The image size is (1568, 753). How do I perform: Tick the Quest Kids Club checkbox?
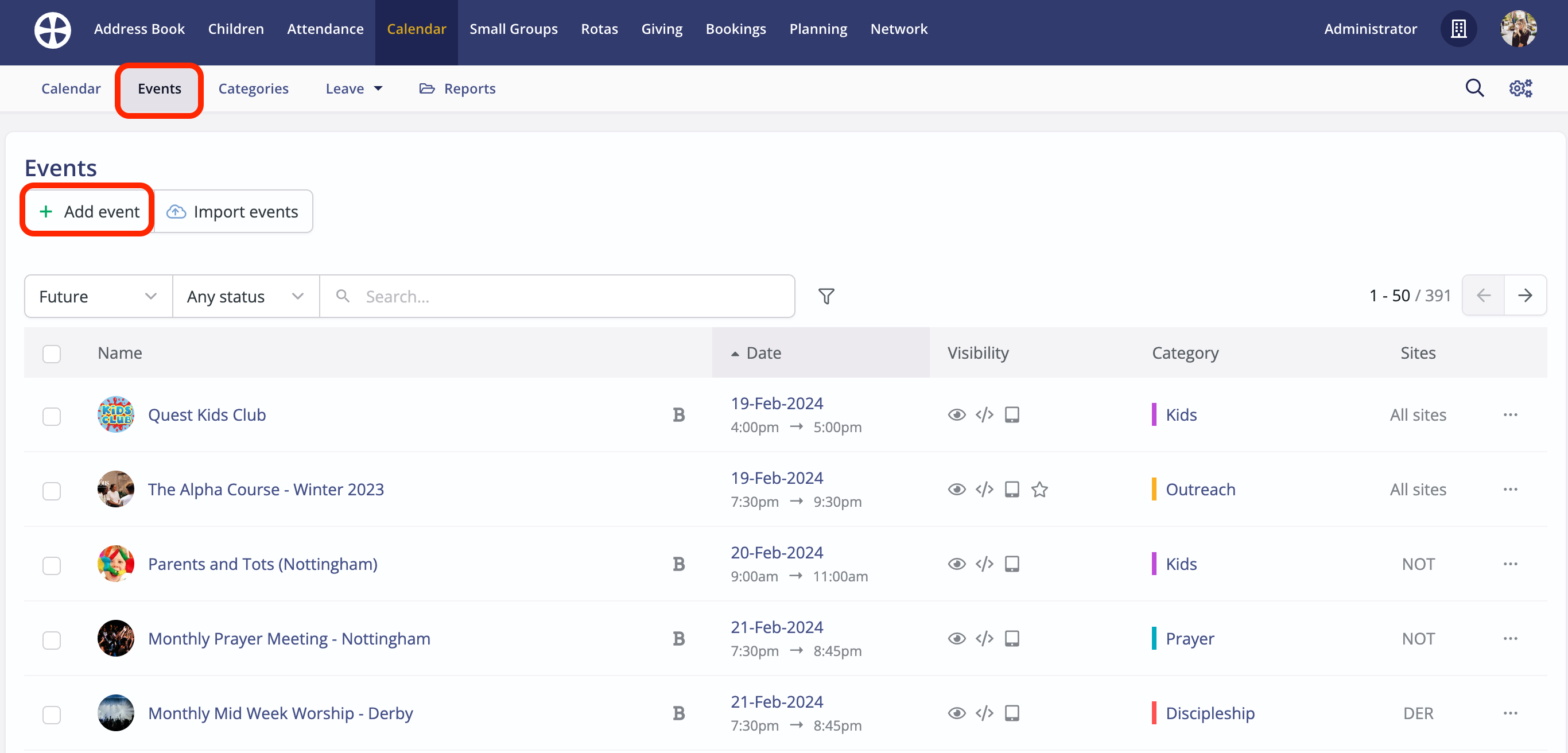point(52,416)
